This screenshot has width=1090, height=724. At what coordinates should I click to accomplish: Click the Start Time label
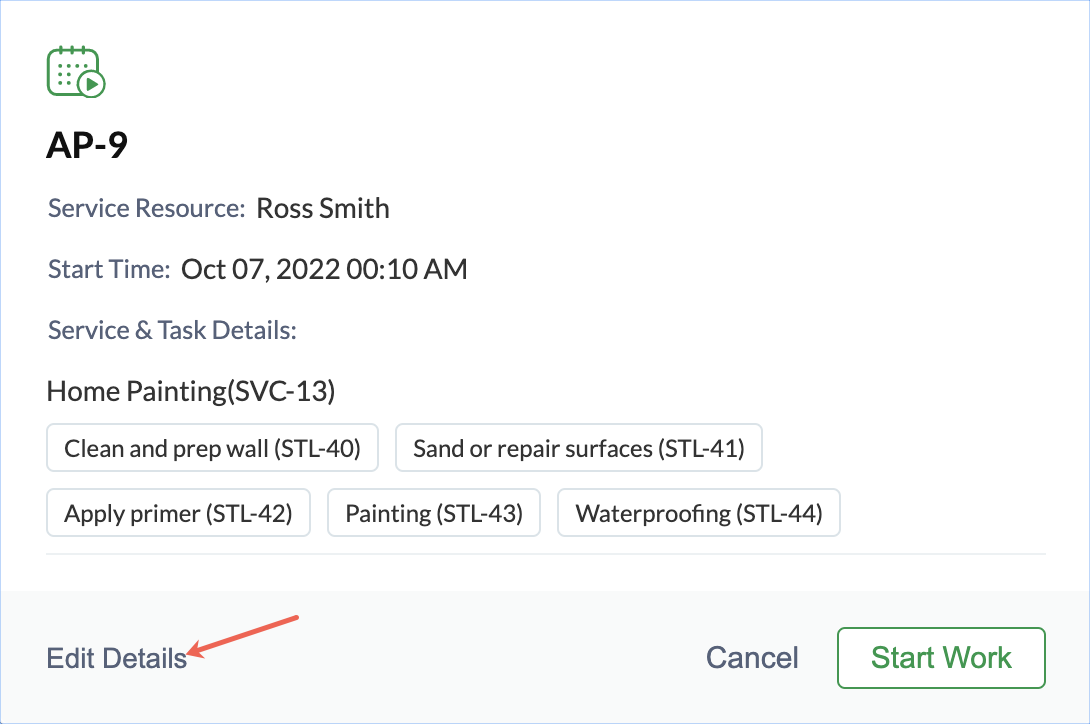click(x=109, y=270)
